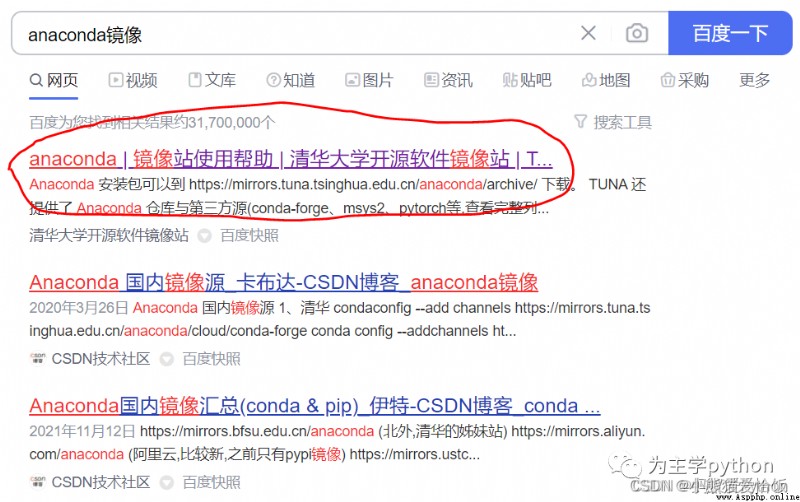Click the result count text 31,700,000个

[x=231, y=122]
